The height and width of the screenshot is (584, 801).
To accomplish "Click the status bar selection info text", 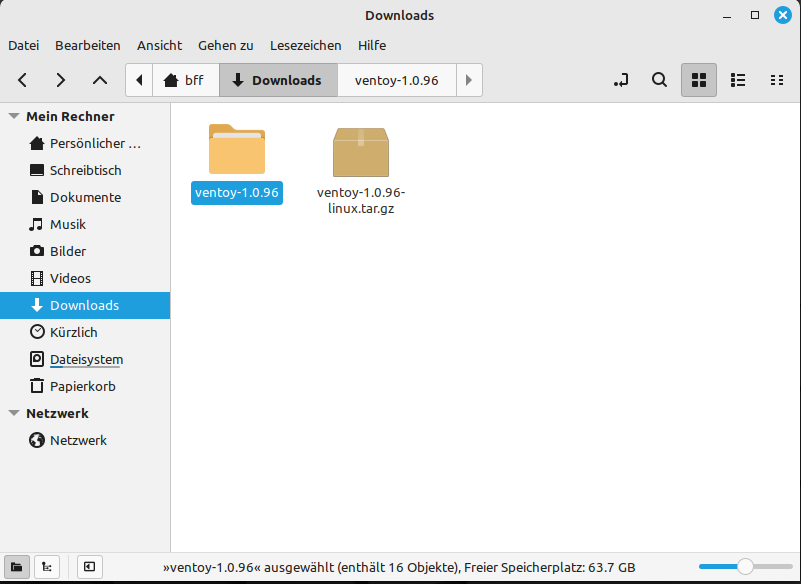I will 399,568.
